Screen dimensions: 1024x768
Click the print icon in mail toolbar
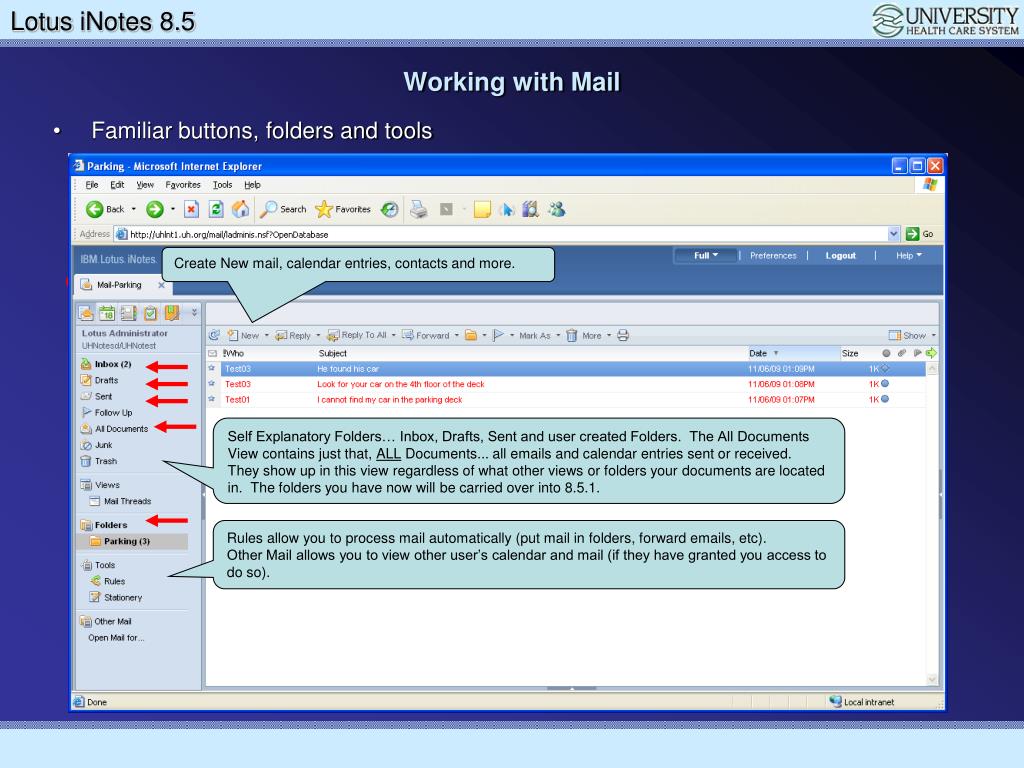coord(623,335)
